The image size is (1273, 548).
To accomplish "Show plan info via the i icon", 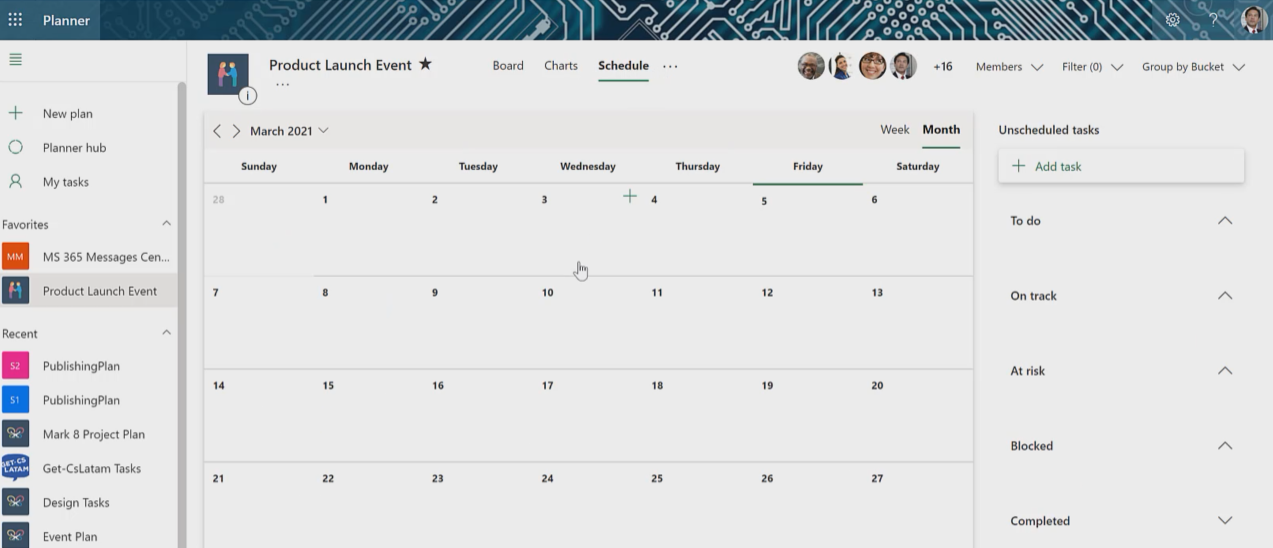I will tap(247, 96).
